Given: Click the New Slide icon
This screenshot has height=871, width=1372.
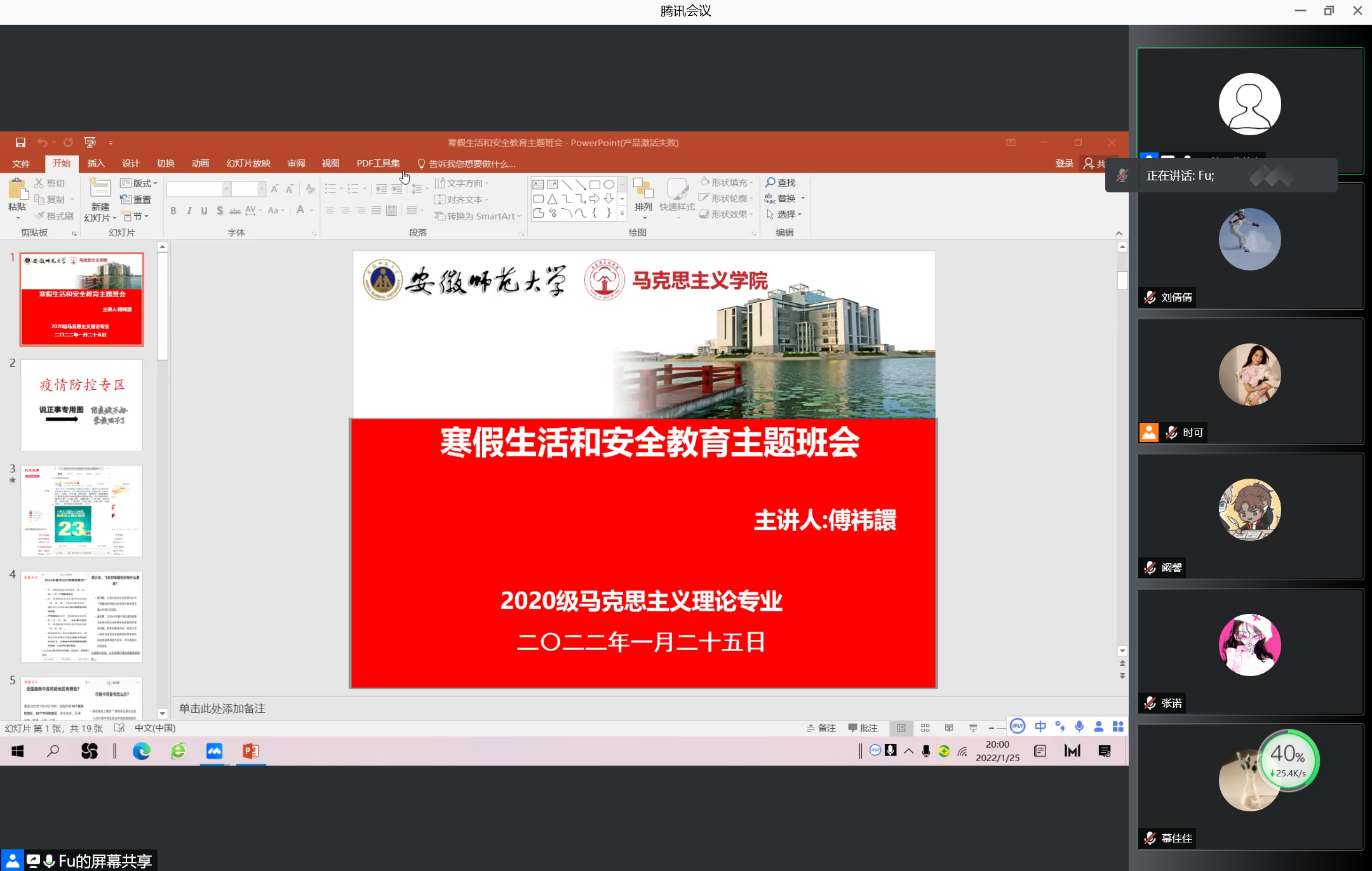Looking at the screenshot, I should pyautogui.click(x=100, y=189).
